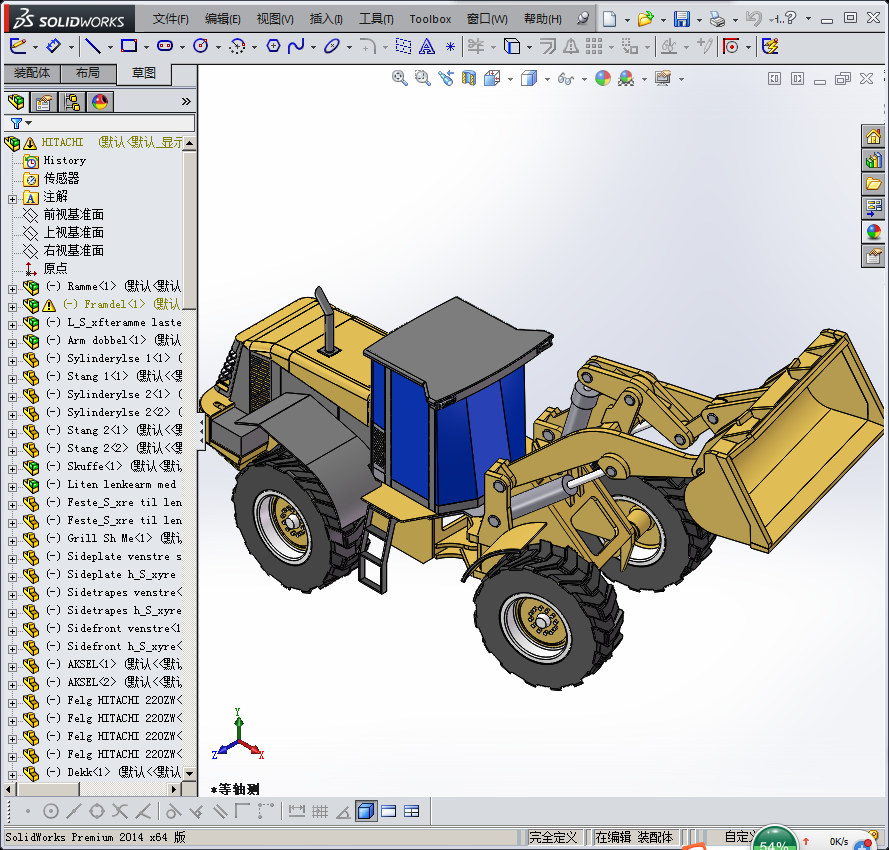Open the 插入(I) menu
Image resolution: width=889 pixels, height=850 pixels.
point(326,19)
